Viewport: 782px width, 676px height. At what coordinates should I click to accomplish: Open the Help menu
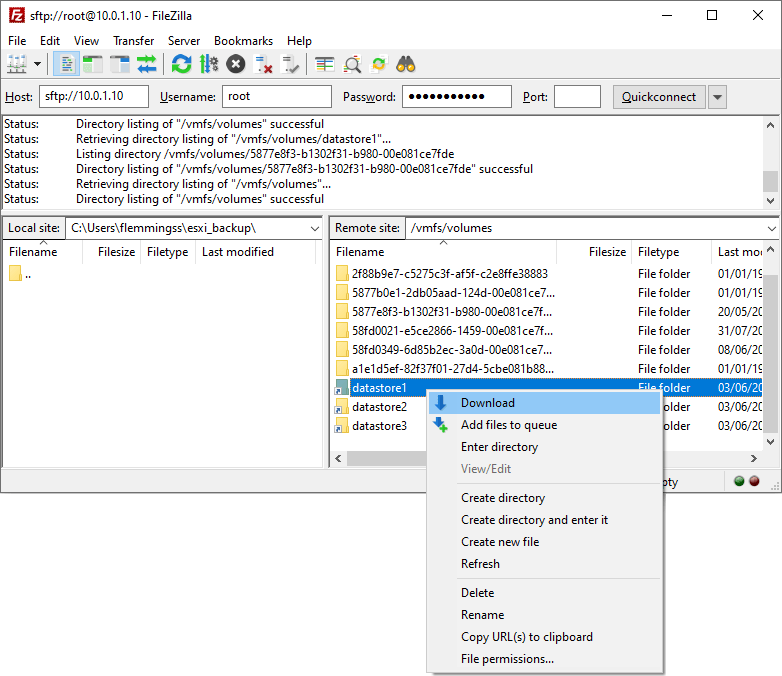[299, 41]
